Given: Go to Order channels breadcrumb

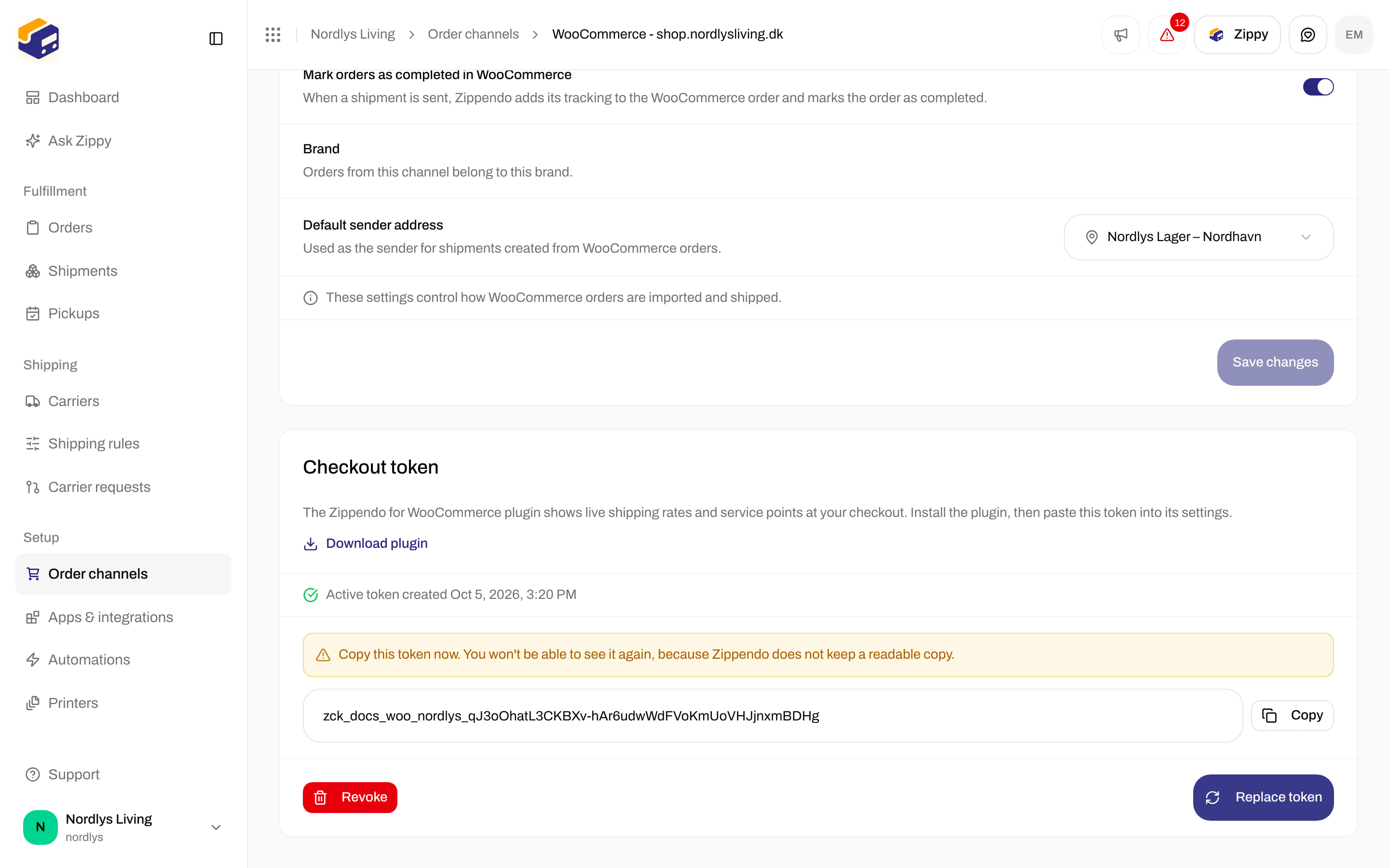Looking at the screenshot, I should point(473,34).
